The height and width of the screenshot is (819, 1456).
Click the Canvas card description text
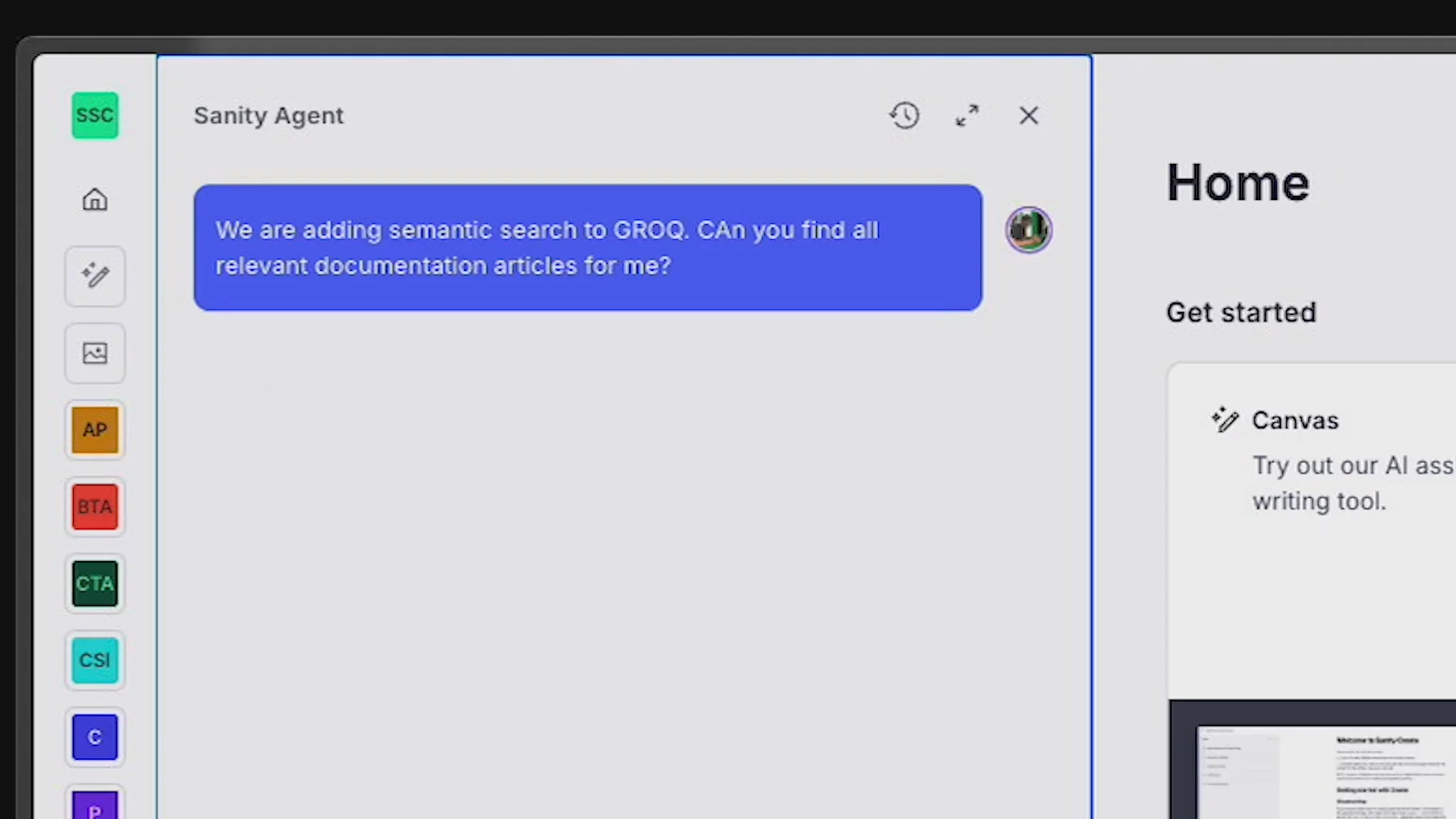[1354, 483]
